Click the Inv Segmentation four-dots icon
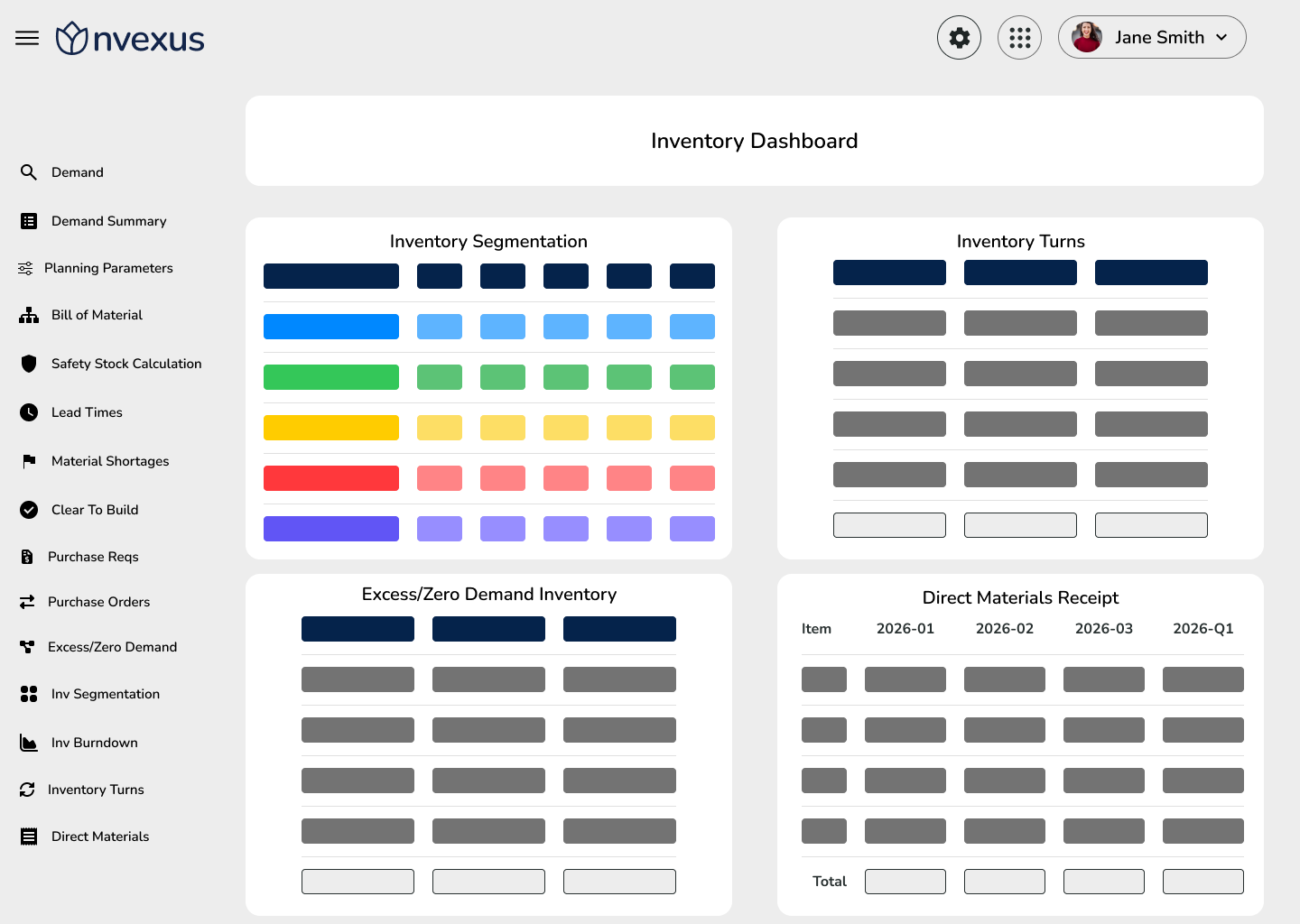Viewport: 1300px width, 924px height. pyautogui.click(x=29, y=694)
